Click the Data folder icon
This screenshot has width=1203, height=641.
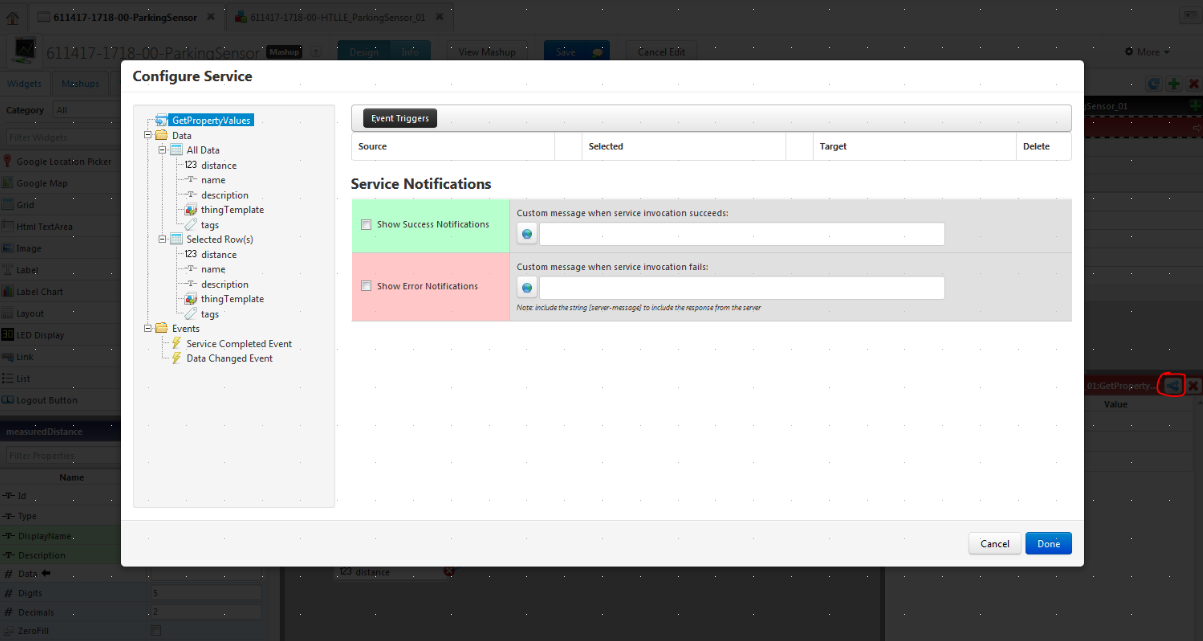[x=161, y=135]
